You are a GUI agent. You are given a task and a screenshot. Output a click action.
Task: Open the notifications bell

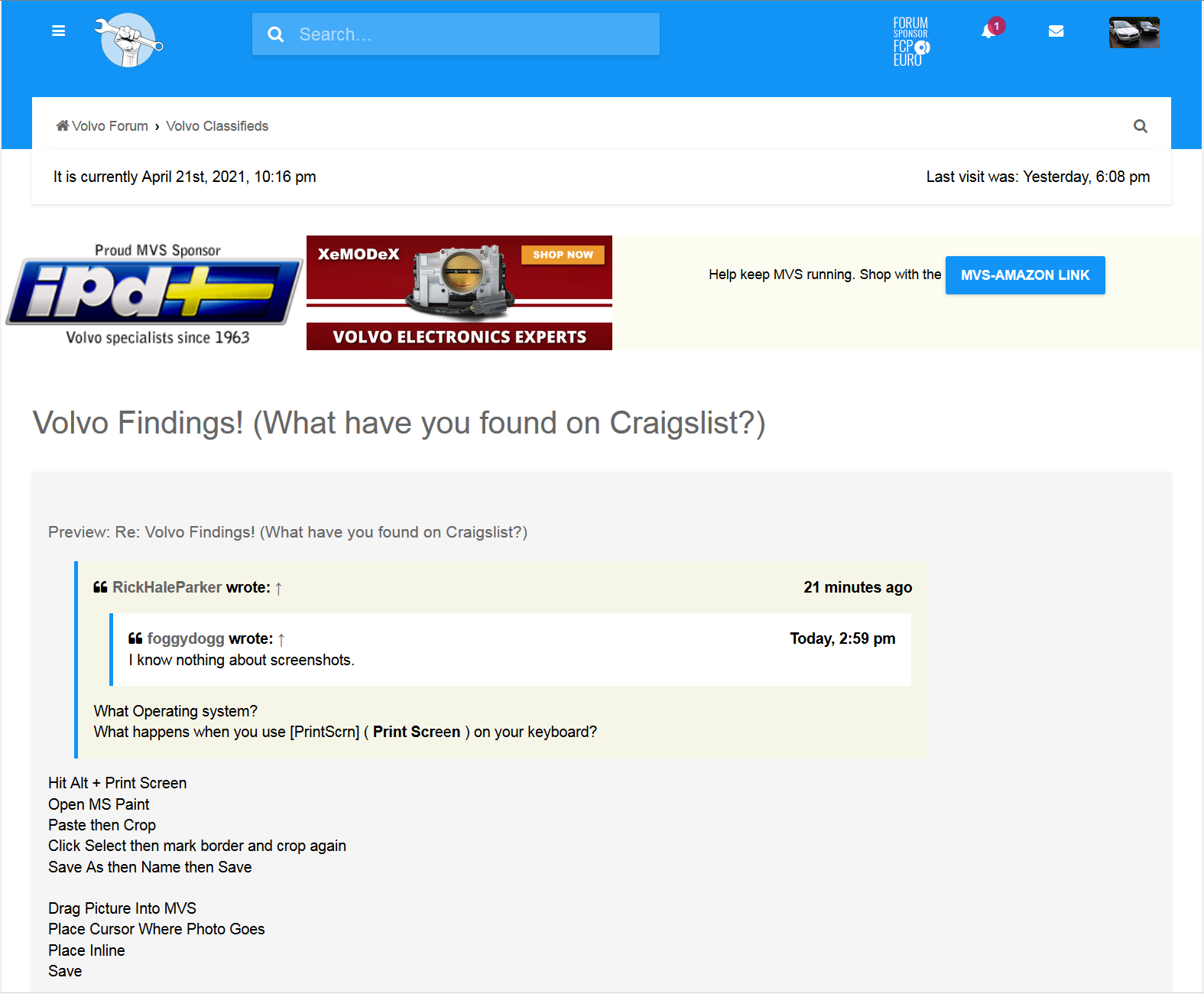click(988, 31)
